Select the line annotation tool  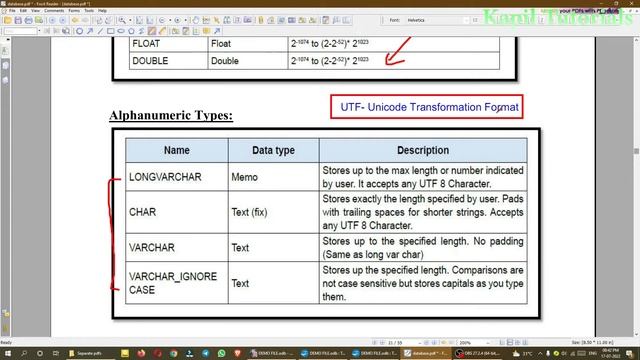[x=100, y=31]
